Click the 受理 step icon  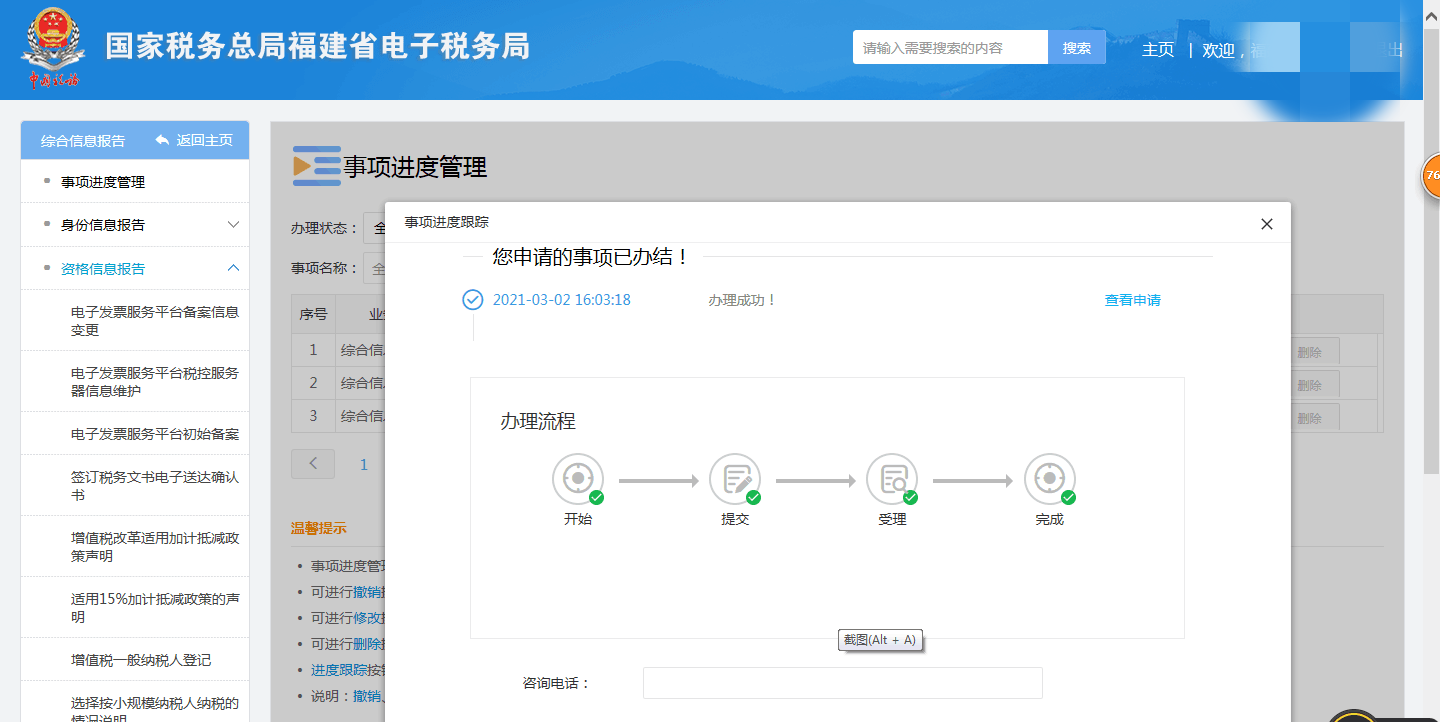tap(892, 479)
